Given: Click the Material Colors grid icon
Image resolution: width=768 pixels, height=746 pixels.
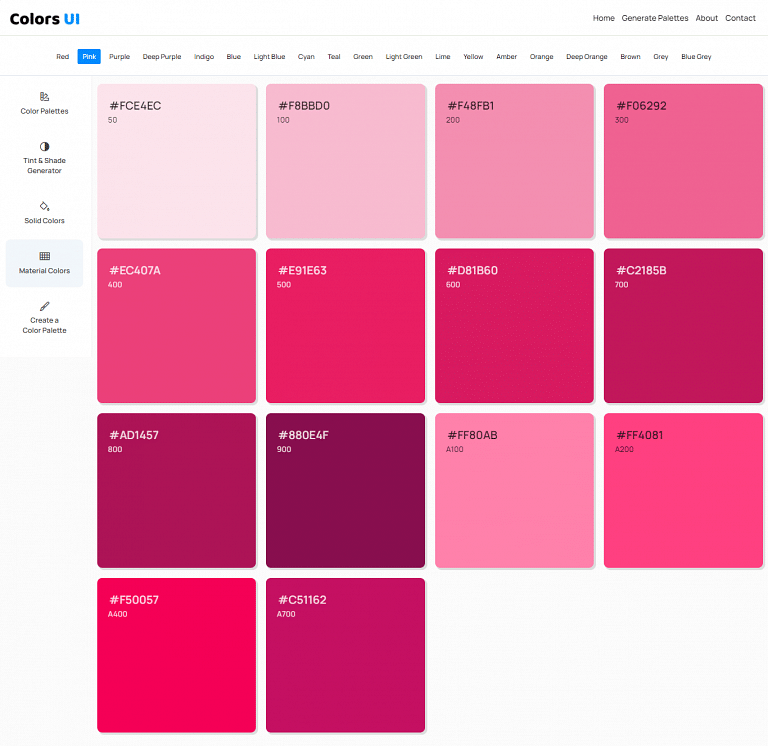Looking at the screenshot, I should pos(45,256).
